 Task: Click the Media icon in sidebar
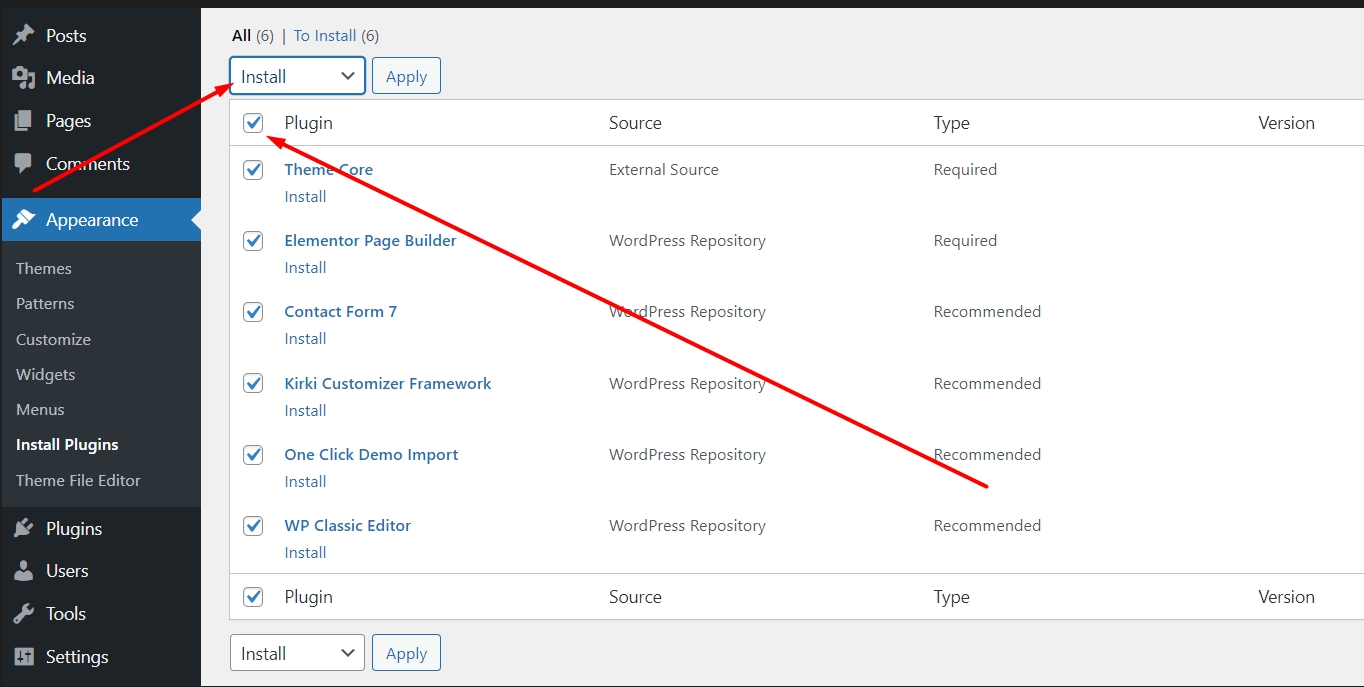pos(23,78)
